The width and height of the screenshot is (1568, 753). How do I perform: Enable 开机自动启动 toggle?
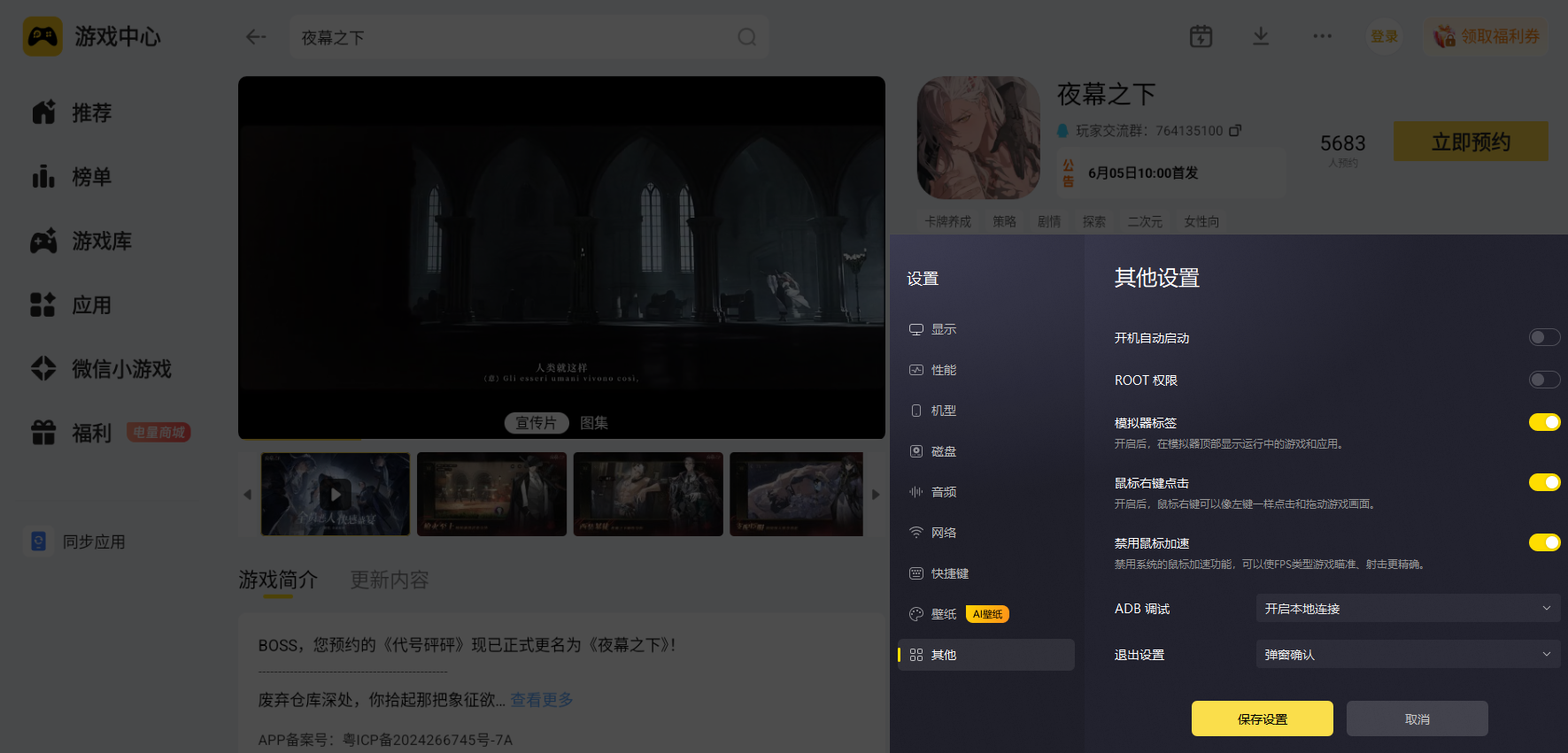(1544, 337)
